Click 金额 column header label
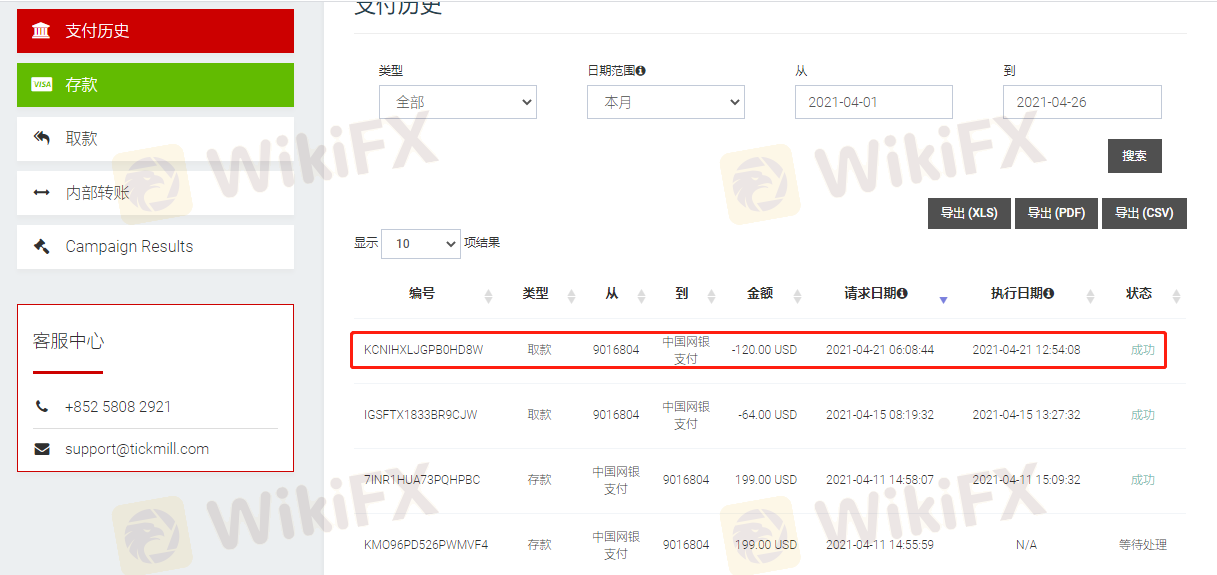This screenshot has height=575, width=1217. [x=760, y=294]
